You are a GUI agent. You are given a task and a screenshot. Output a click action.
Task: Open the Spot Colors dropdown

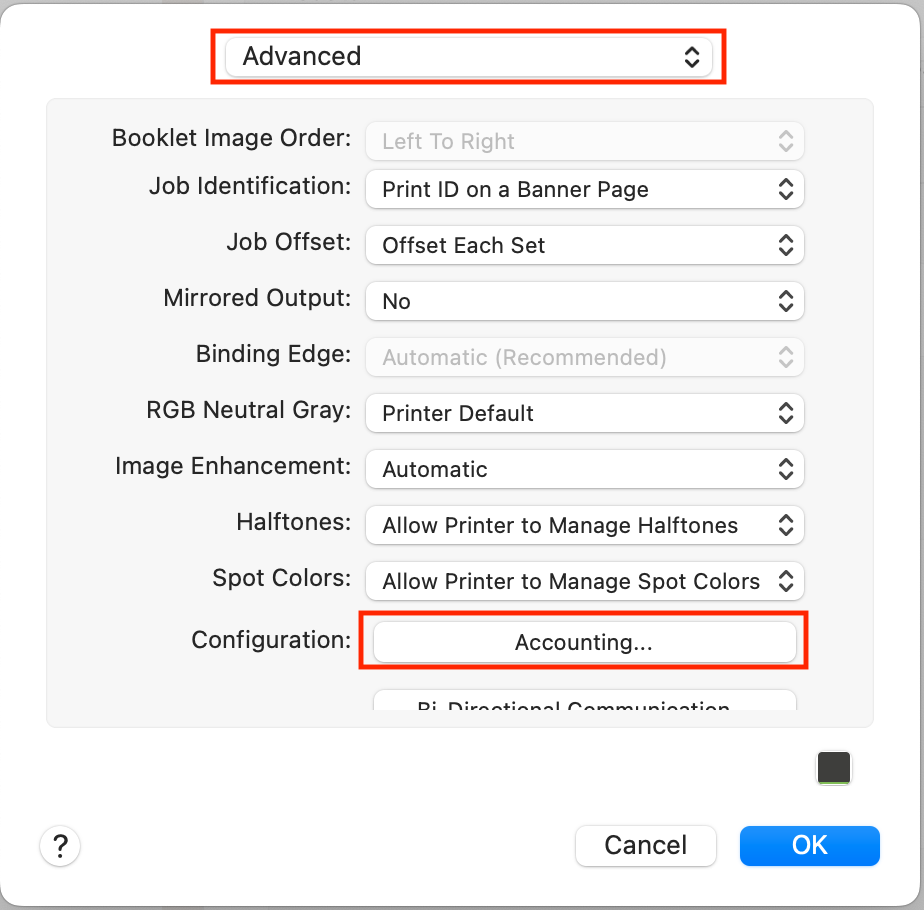coord(584,581)
